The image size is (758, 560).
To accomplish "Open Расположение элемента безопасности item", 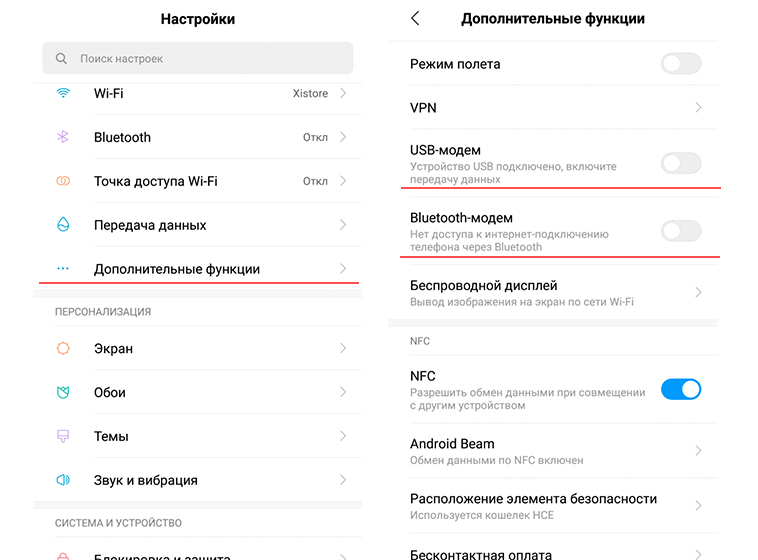I will pyautogui.click(x=553, y=506).
